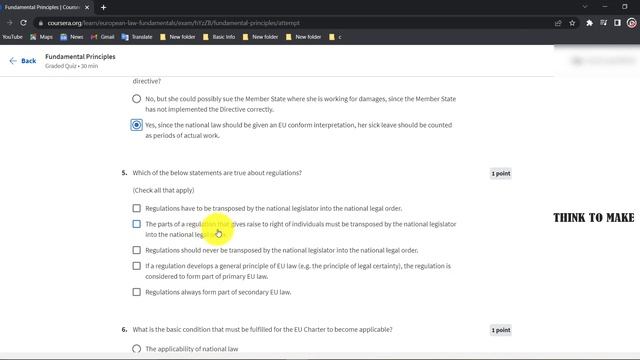Open the first New folder bookmark

(178, 37)
